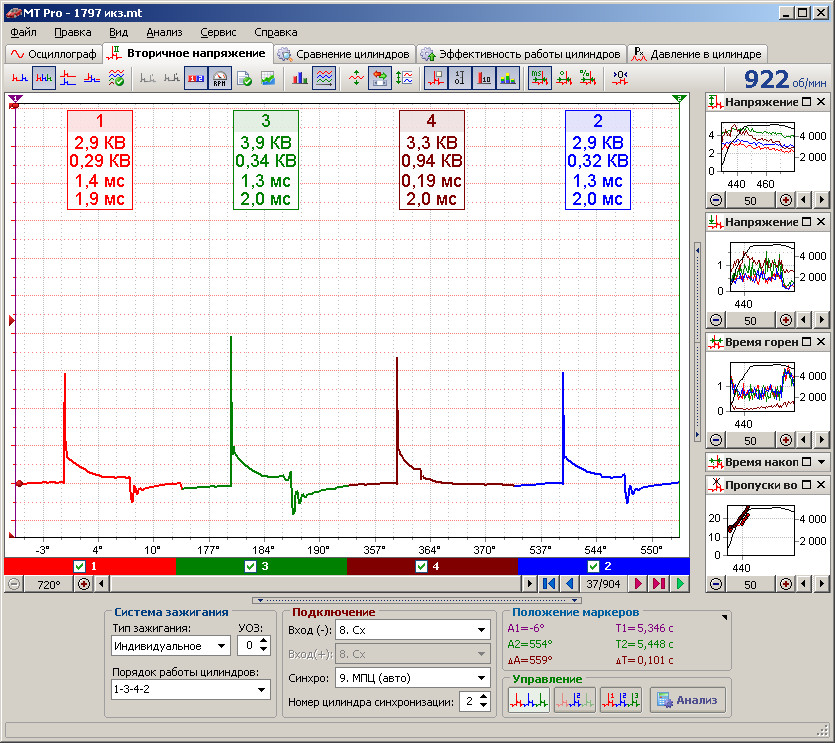Uncheck cylinder 1 in the red bar
835x743 pixels.
79,566
